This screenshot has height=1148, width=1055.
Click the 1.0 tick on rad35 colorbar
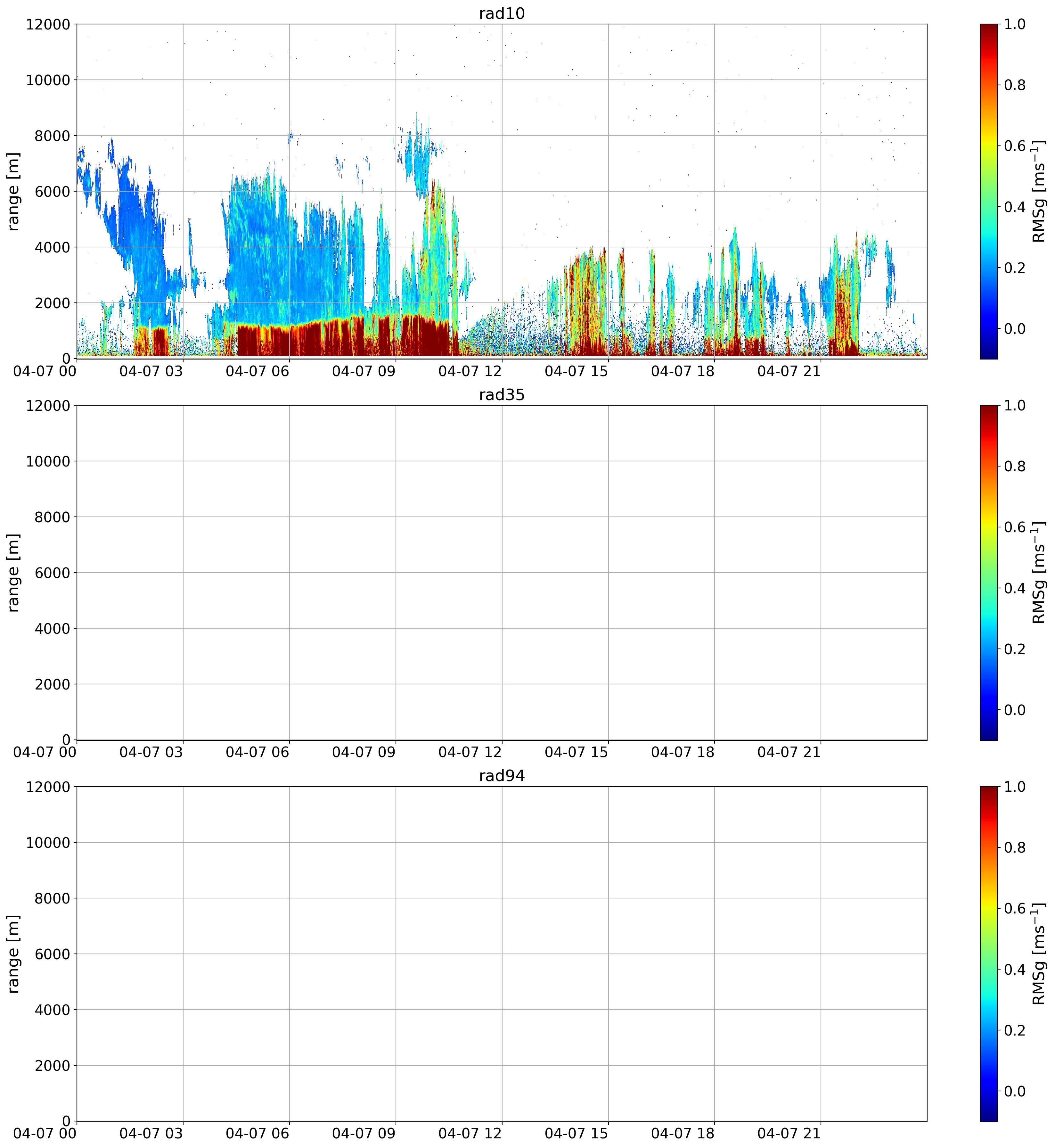[1014, 406]
